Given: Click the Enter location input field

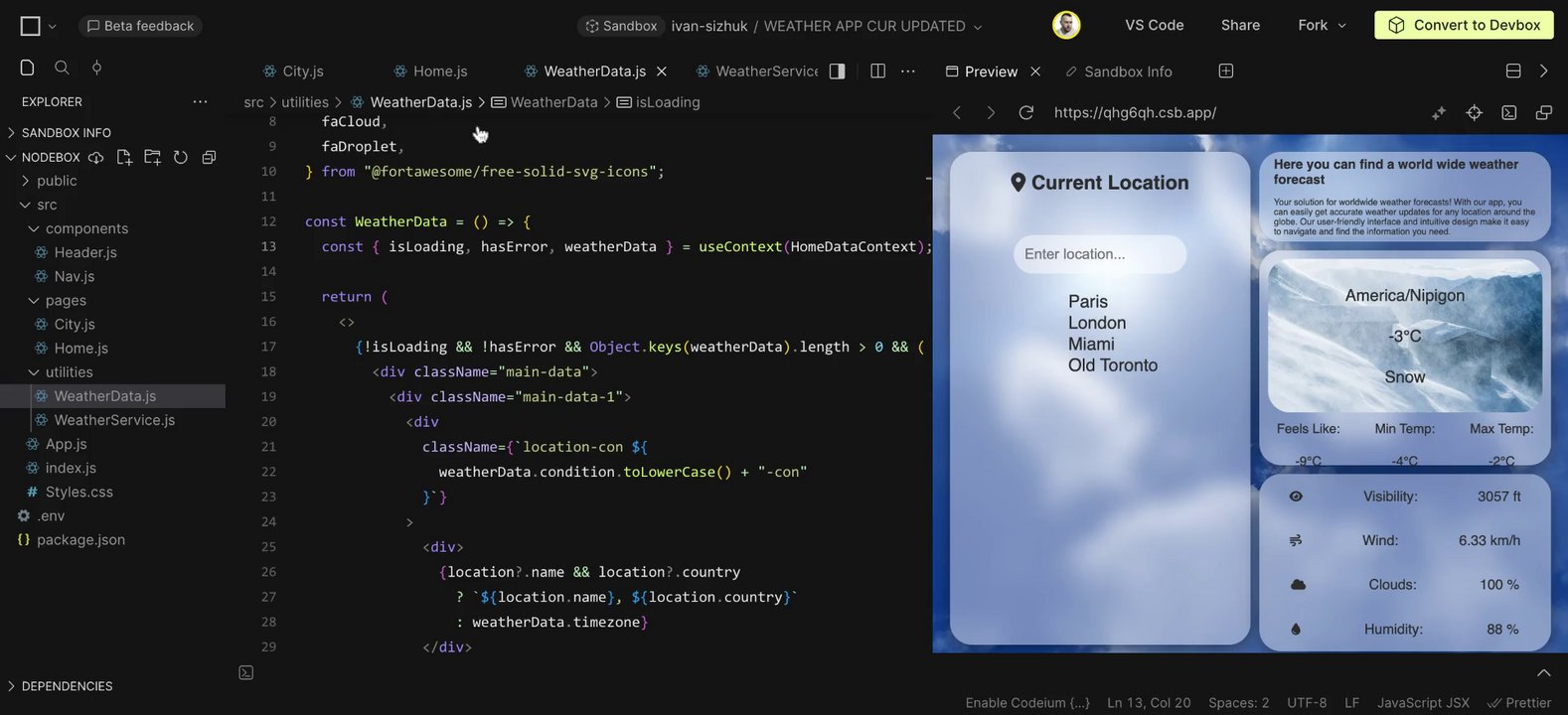Looking at the screenshot, I should 1100,254.
